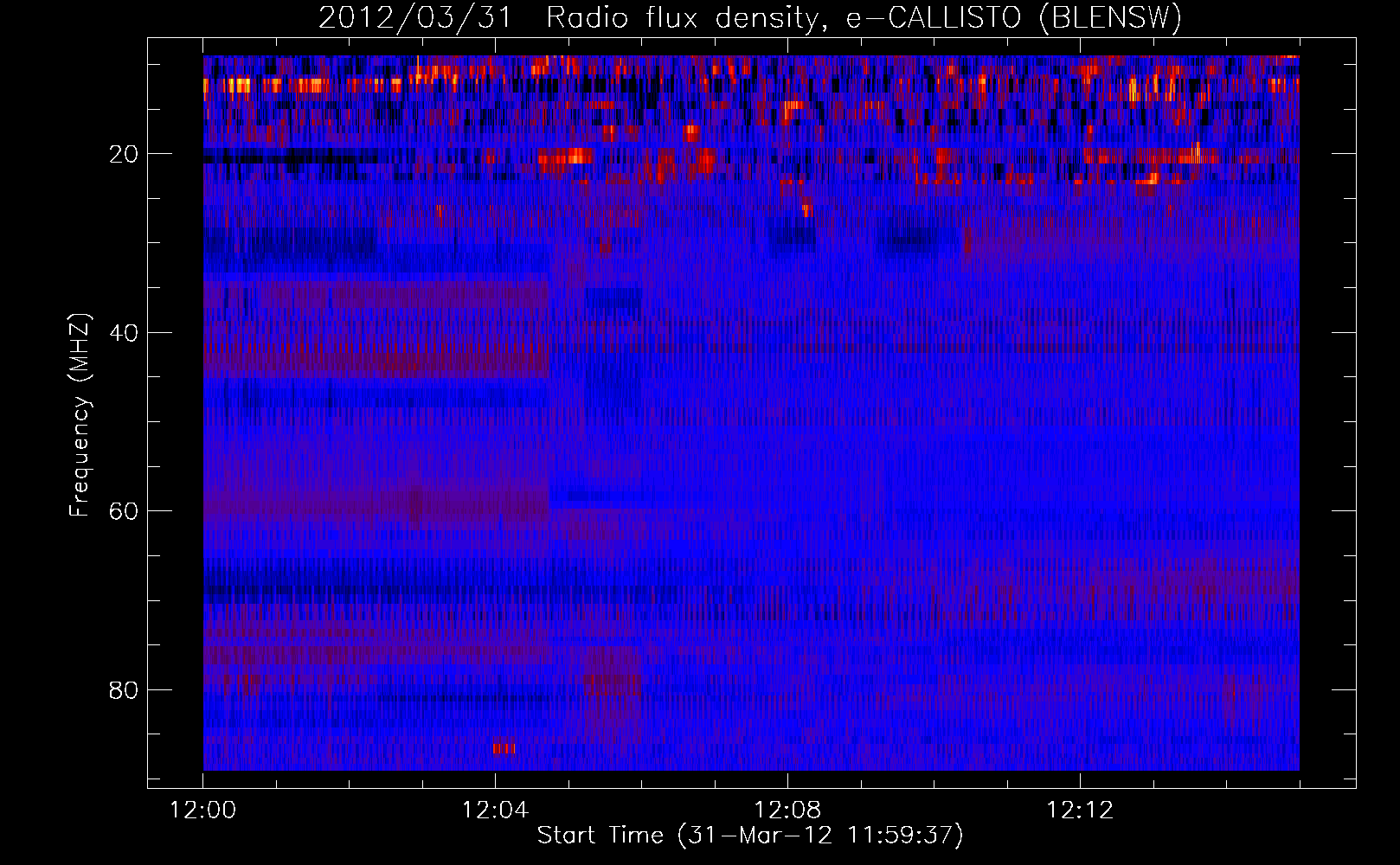Click the '20' frequency tick label
The width and height of the screenshot is (1400, 865).
(x=124, y=155)
